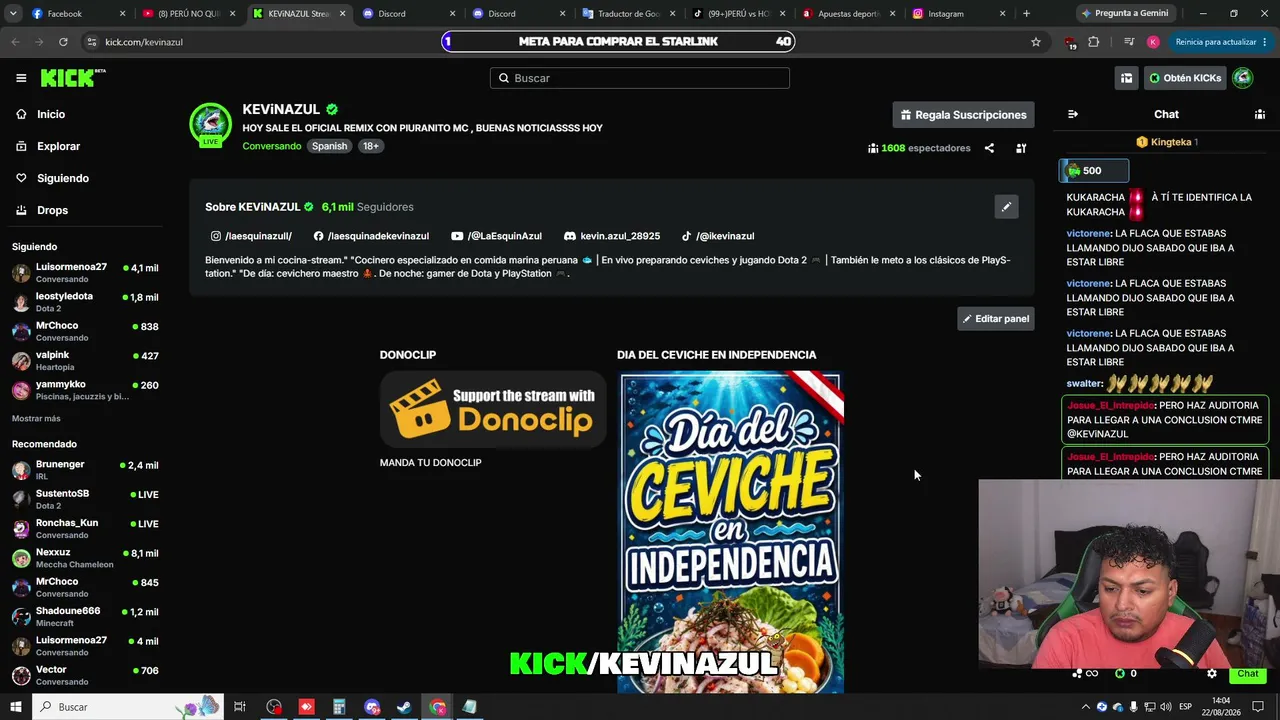Open valpink channel in sidebar
The height and width of the screenshot is (720, 1280).
click(85, 361)
